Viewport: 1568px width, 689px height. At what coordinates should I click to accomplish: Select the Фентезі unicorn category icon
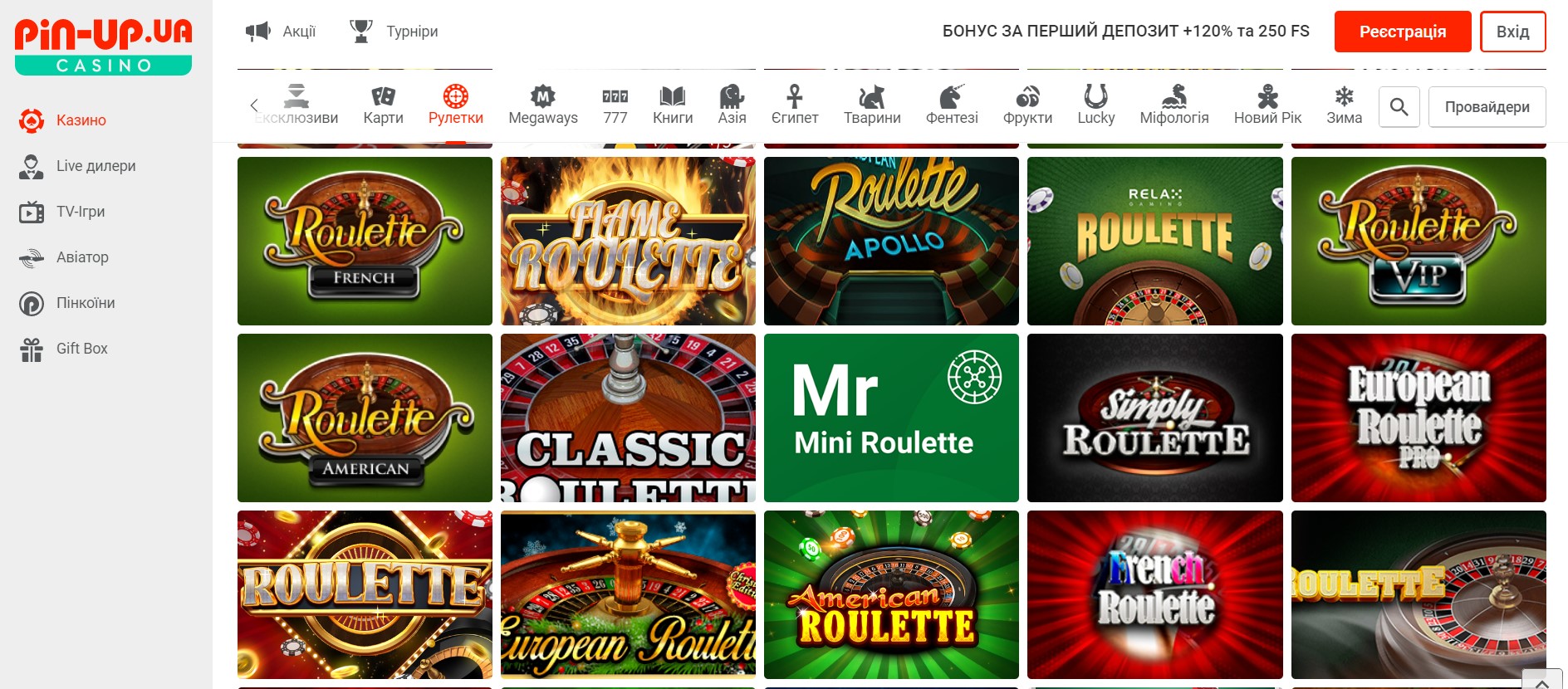tap(952, 96)
